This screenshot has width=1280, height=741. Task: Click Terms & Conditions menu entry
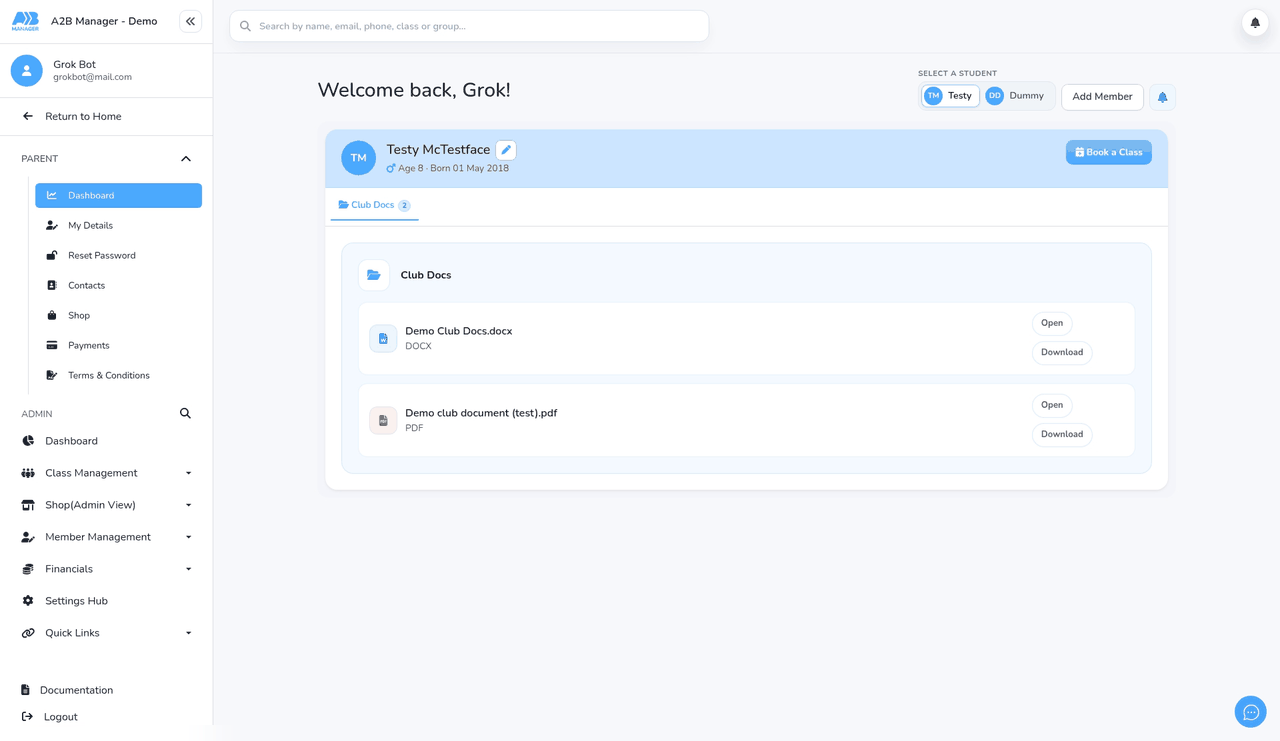pyautogui.click(x=118, y=375)
